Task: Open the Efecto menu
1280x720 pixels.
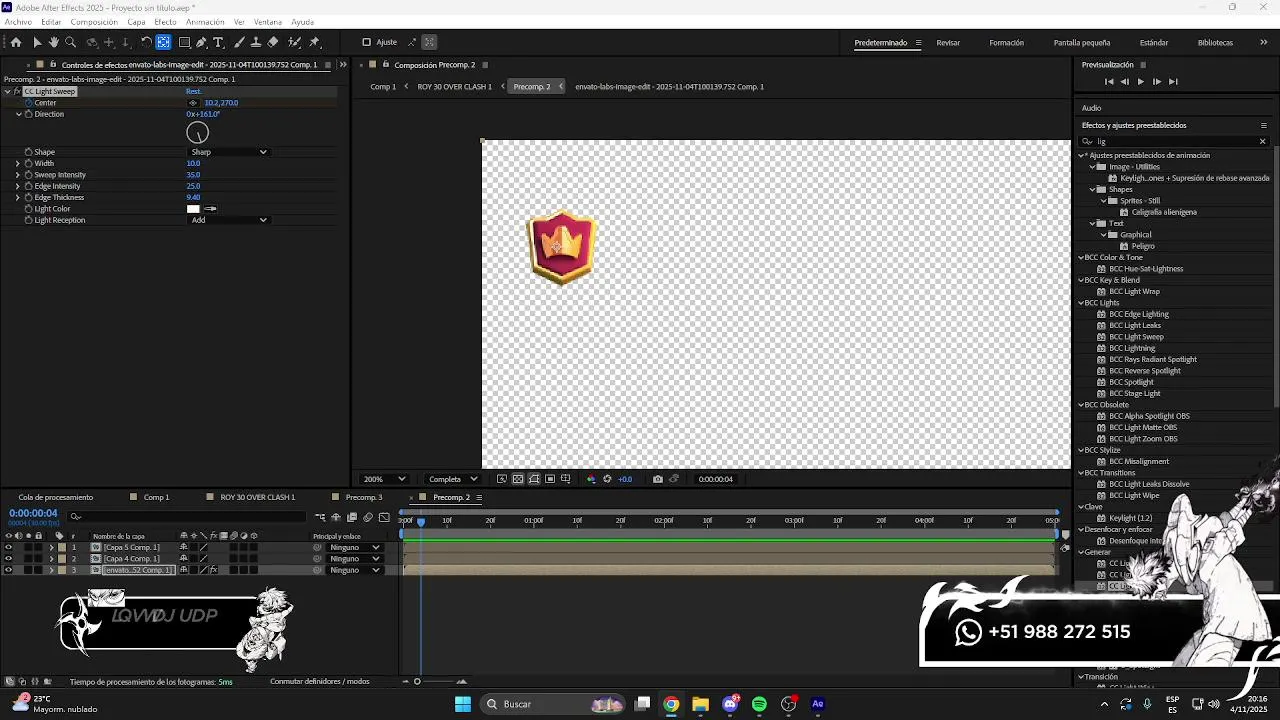Action: click(x=165, y=22)
